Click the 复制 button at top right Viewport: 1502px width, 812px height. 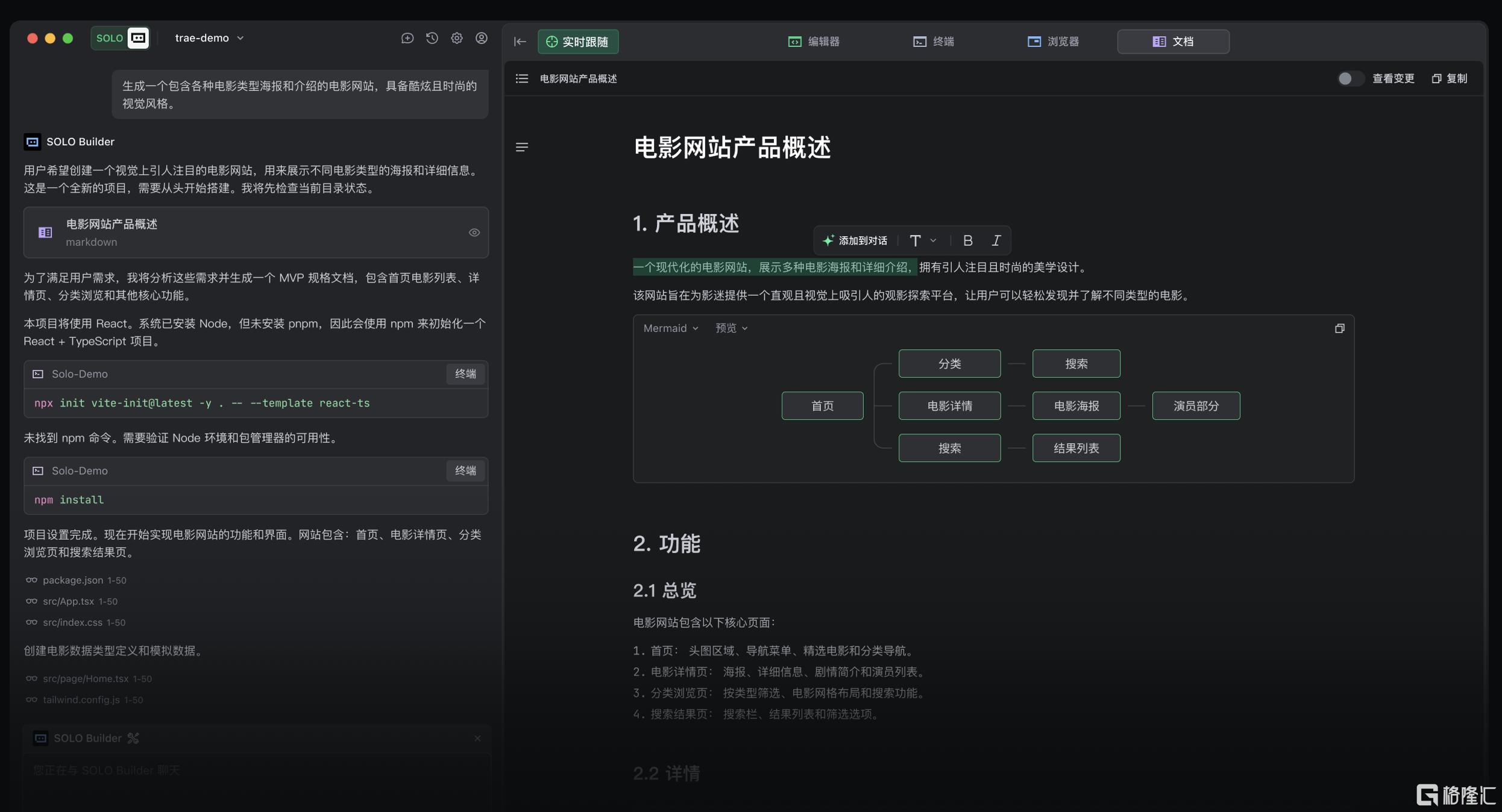(1450, 78)
